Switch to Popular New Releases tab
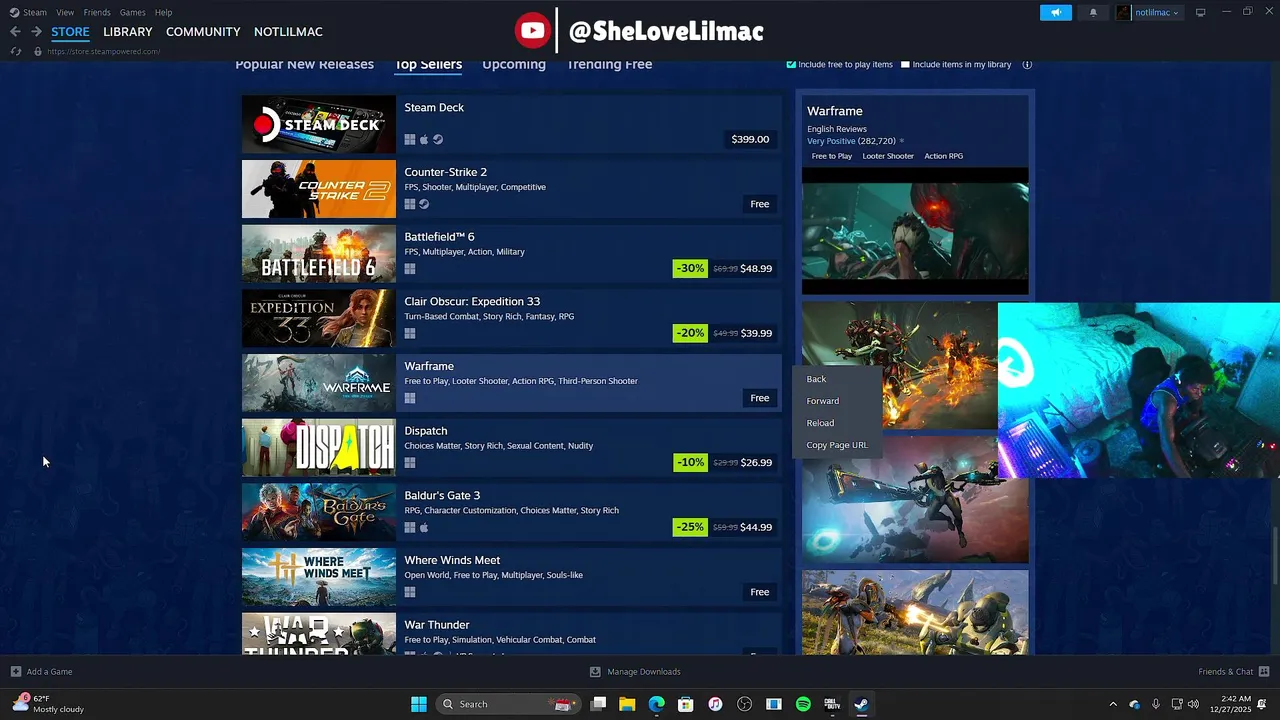 click(304, 64)
